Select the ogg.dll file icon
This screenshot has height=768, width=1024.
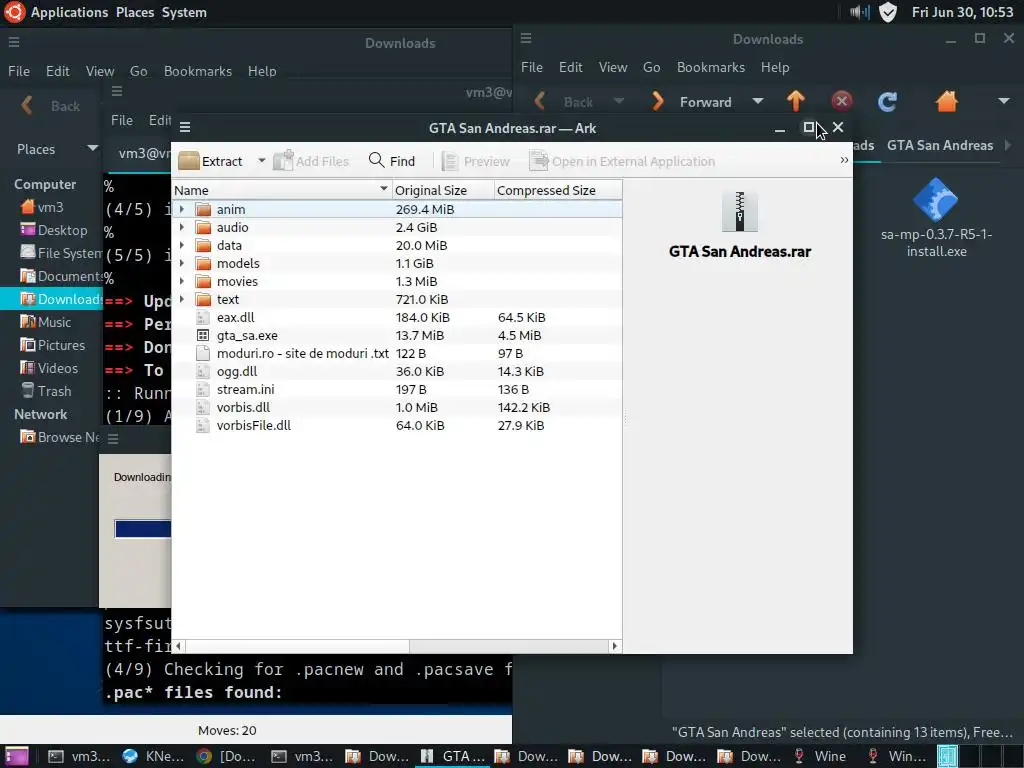tap(203, 372)
